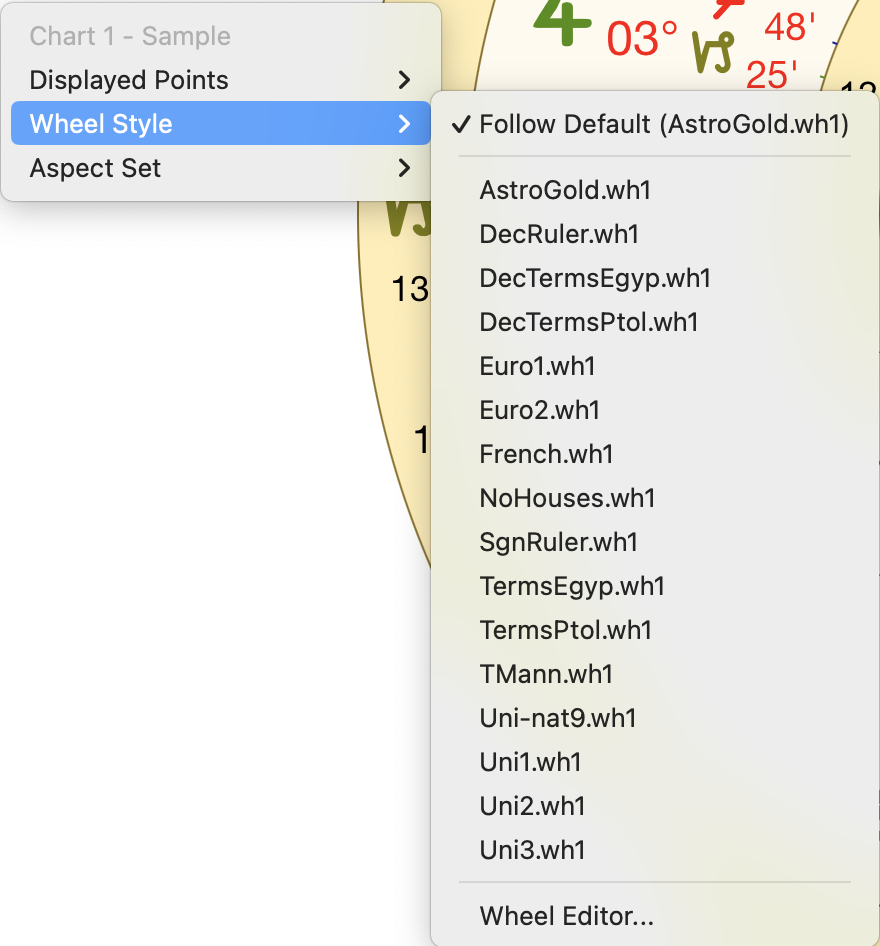Viewport: 880px width, 946px height.
Task: Apply the TMann.wh1 wheel style
Action: coord(546,674)
